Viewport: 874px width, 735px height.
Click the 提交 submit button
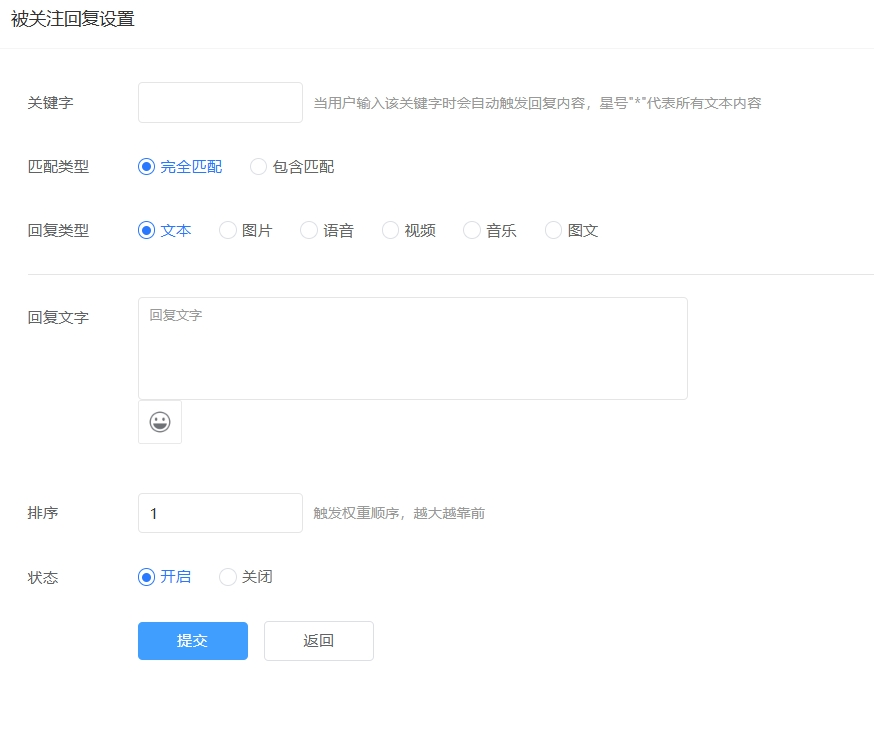tap(192, 641)
